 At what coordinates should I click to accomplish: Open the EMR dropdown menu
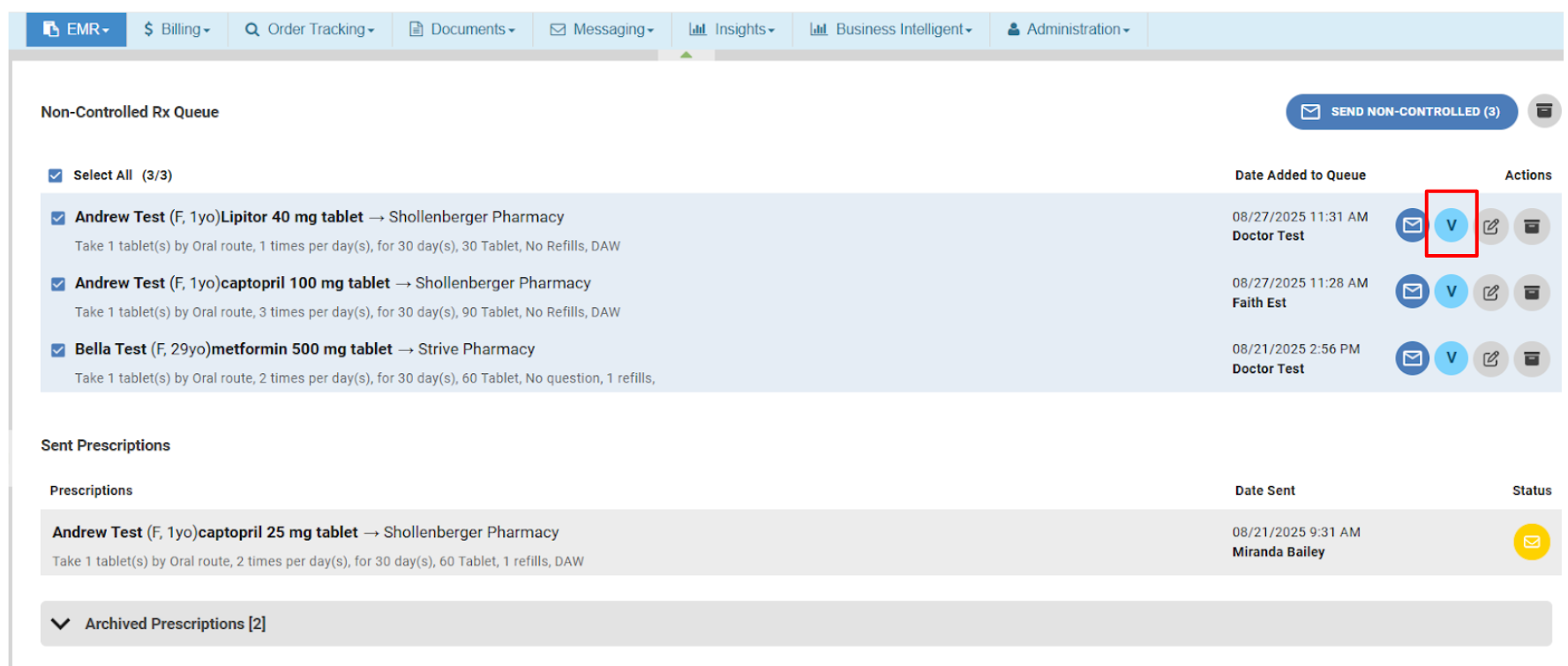pos(77,29)
